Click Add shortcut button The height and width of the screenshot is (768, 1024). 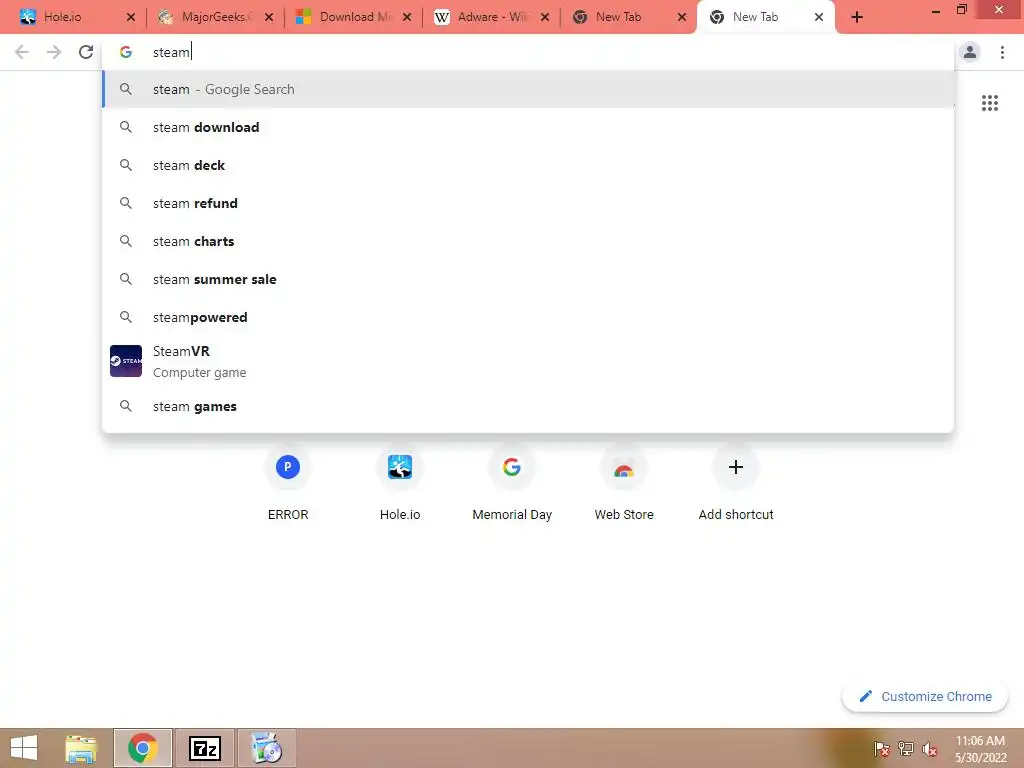(x=736, y=483)
